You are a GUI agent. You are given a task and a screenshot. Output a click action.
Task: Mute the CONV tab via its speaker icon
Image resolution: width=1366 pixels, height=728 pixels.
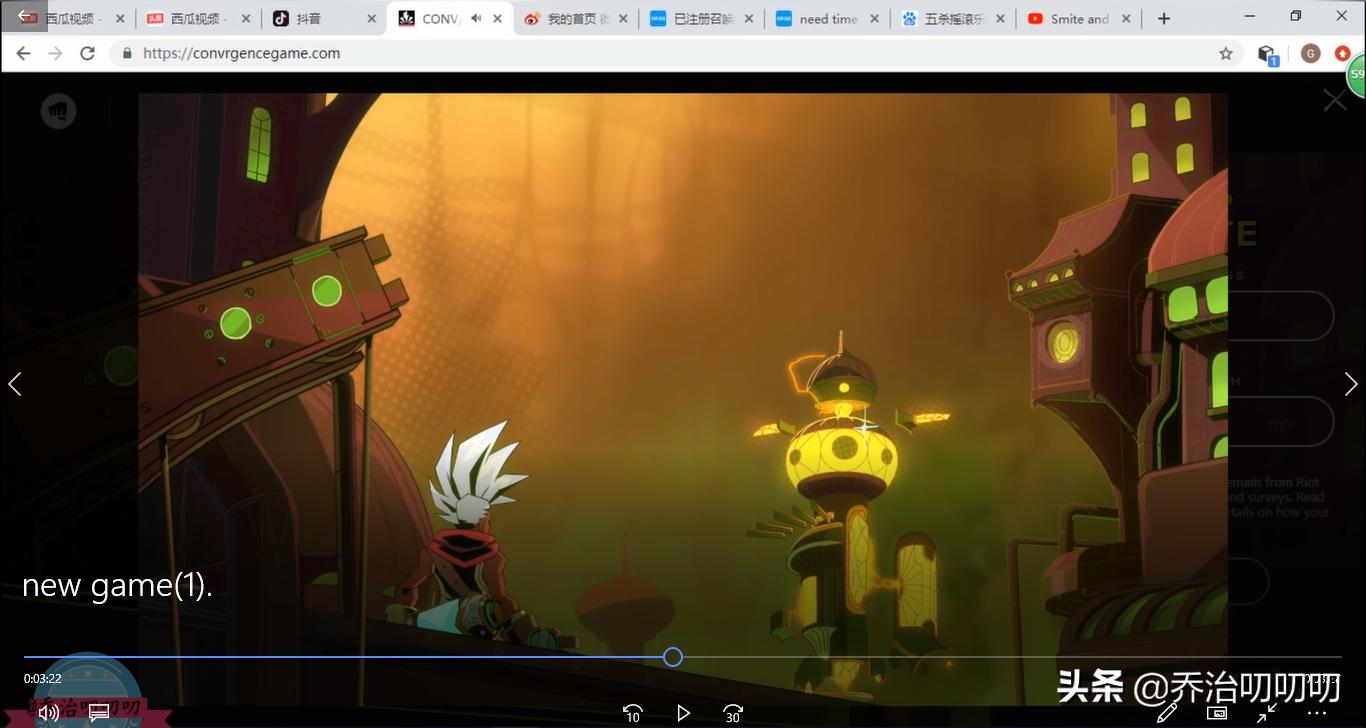click(476, 18)
